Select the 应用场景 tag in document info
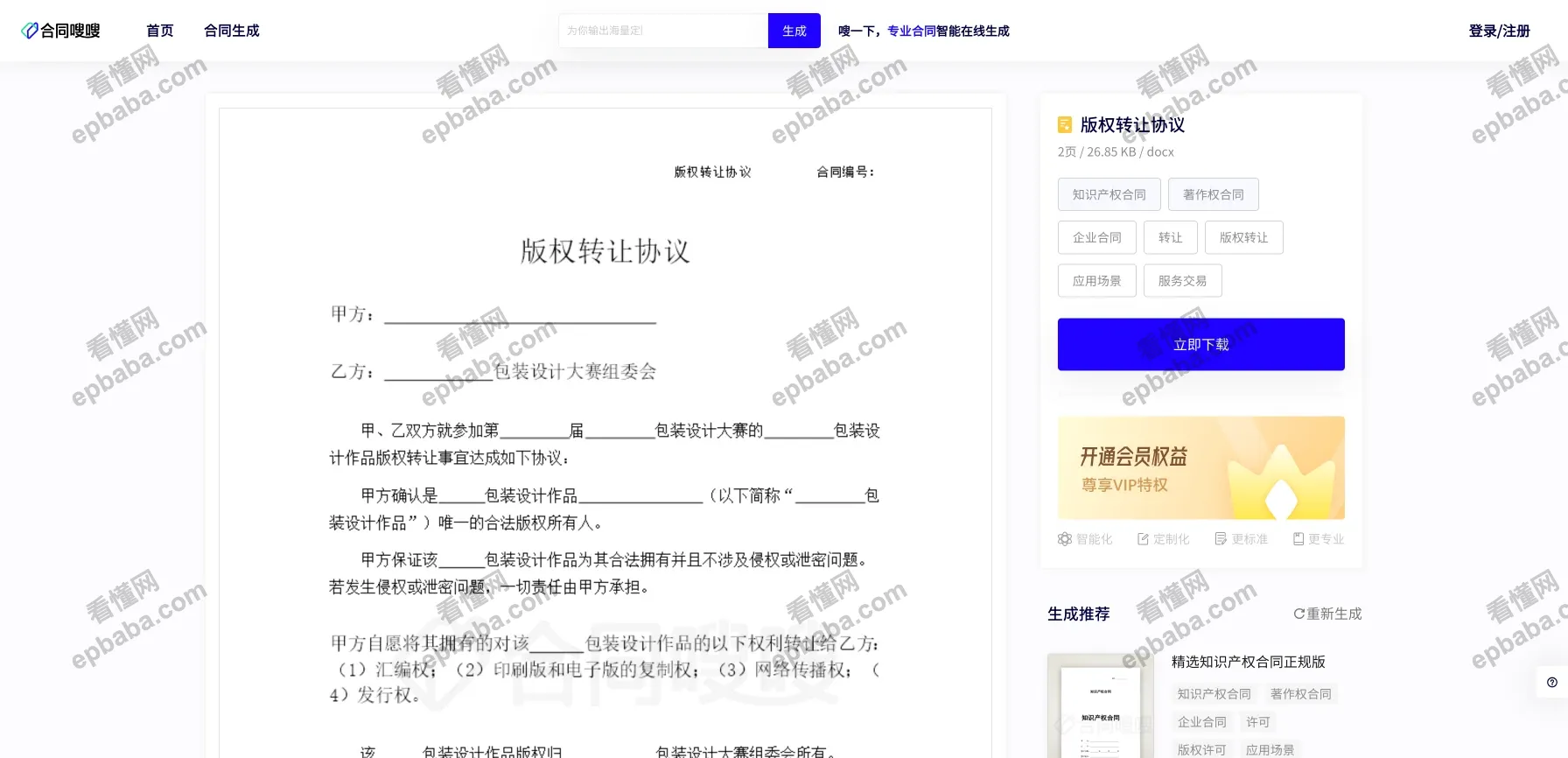This screenshot has height=758, width=1568. coord(1097,281)
